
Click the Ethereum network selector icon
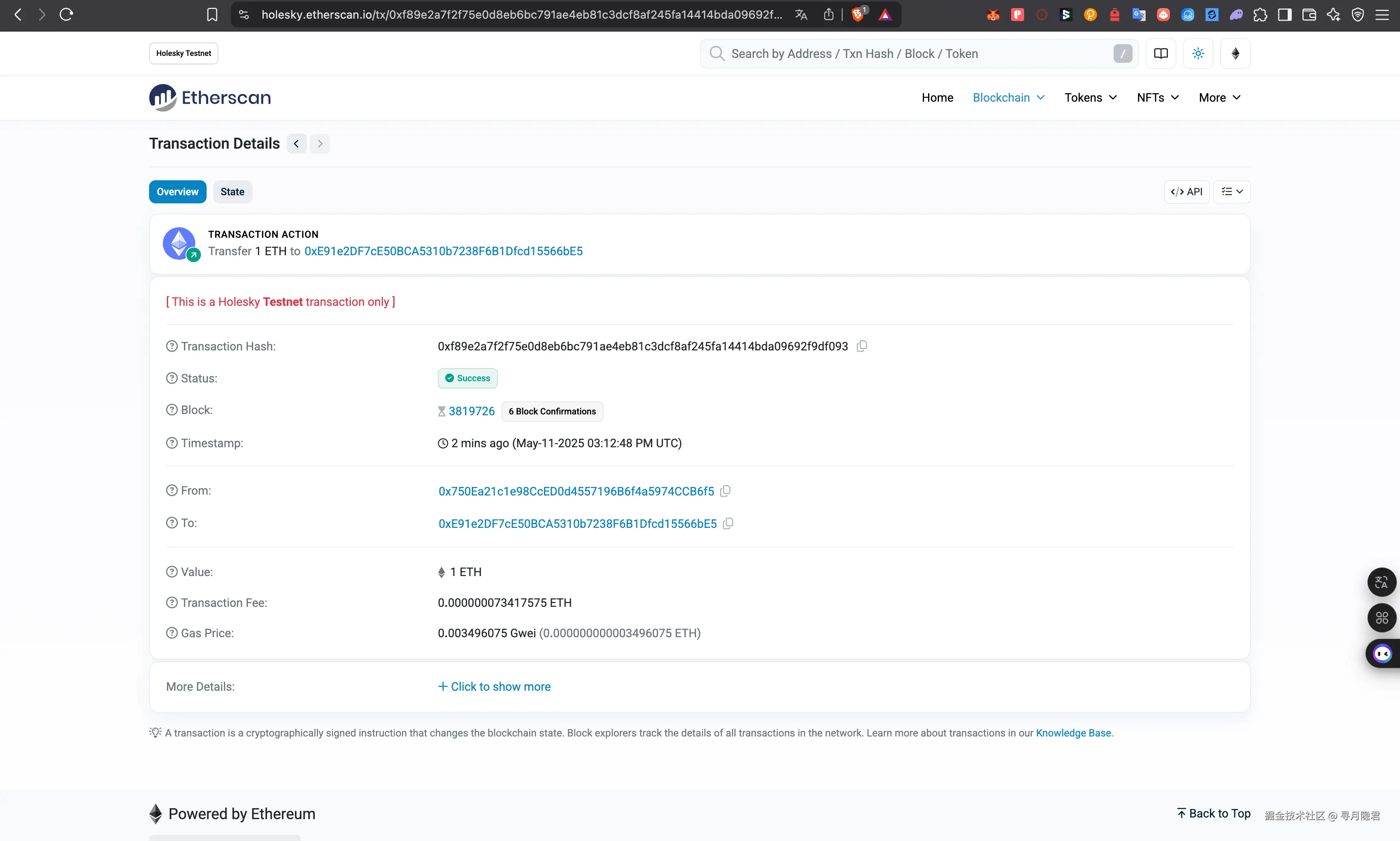[1235, 53]
